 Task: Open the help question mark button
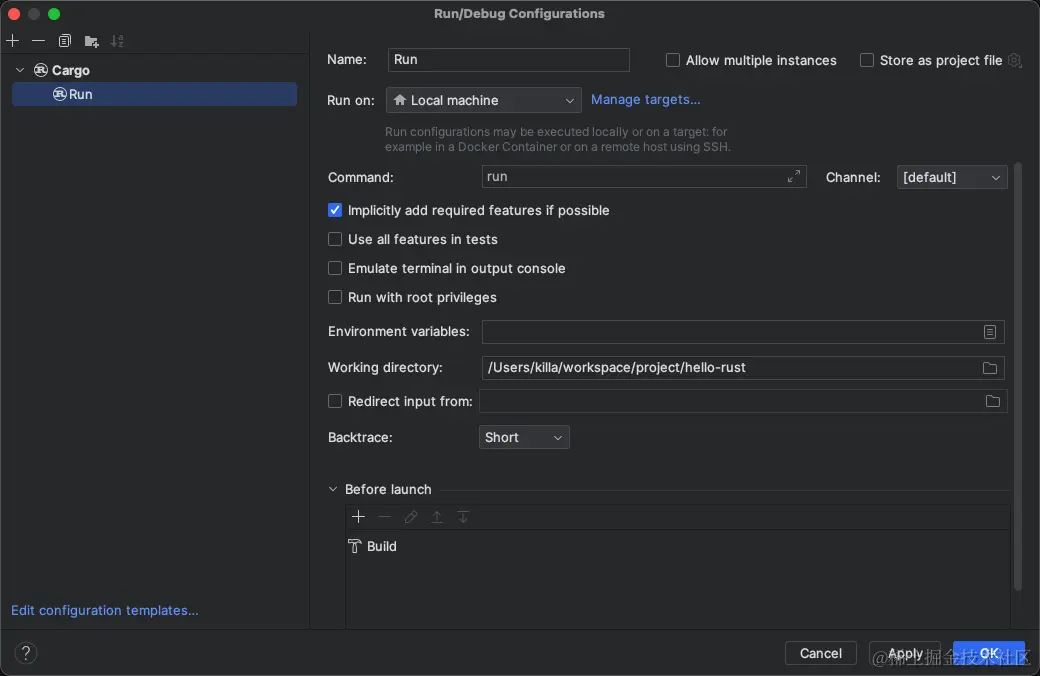coord(26,653)
